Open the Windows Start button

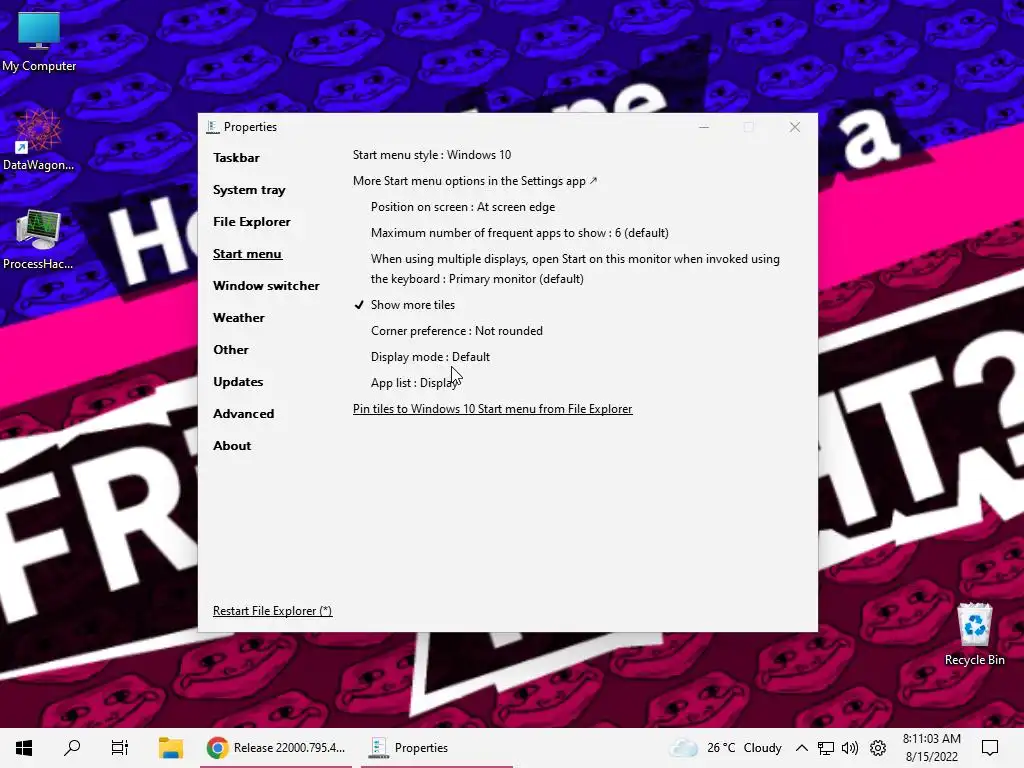point(24,748)
